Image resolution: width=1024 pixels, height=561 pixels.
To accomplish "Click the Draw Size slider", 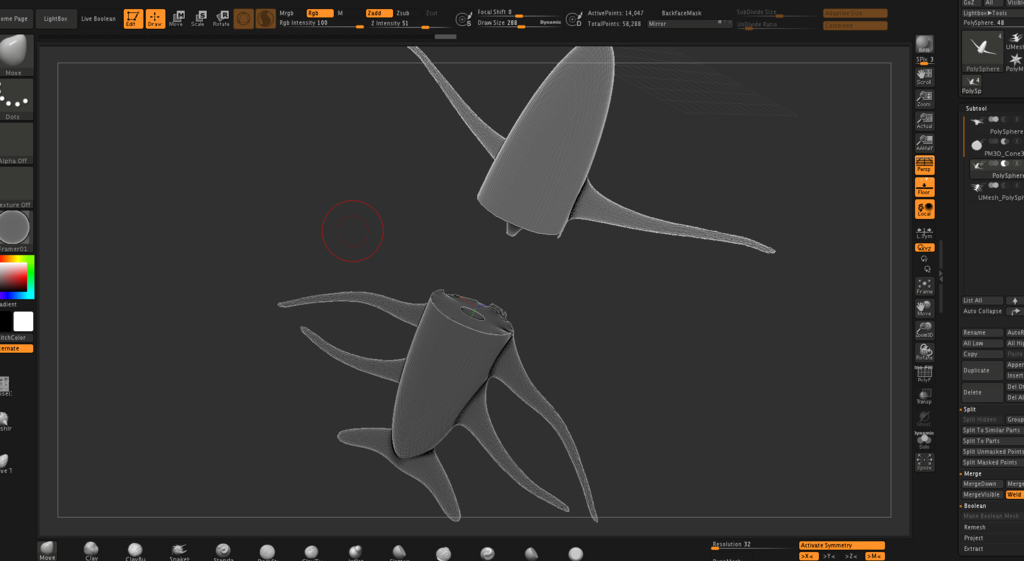I will tap(519, 23).
